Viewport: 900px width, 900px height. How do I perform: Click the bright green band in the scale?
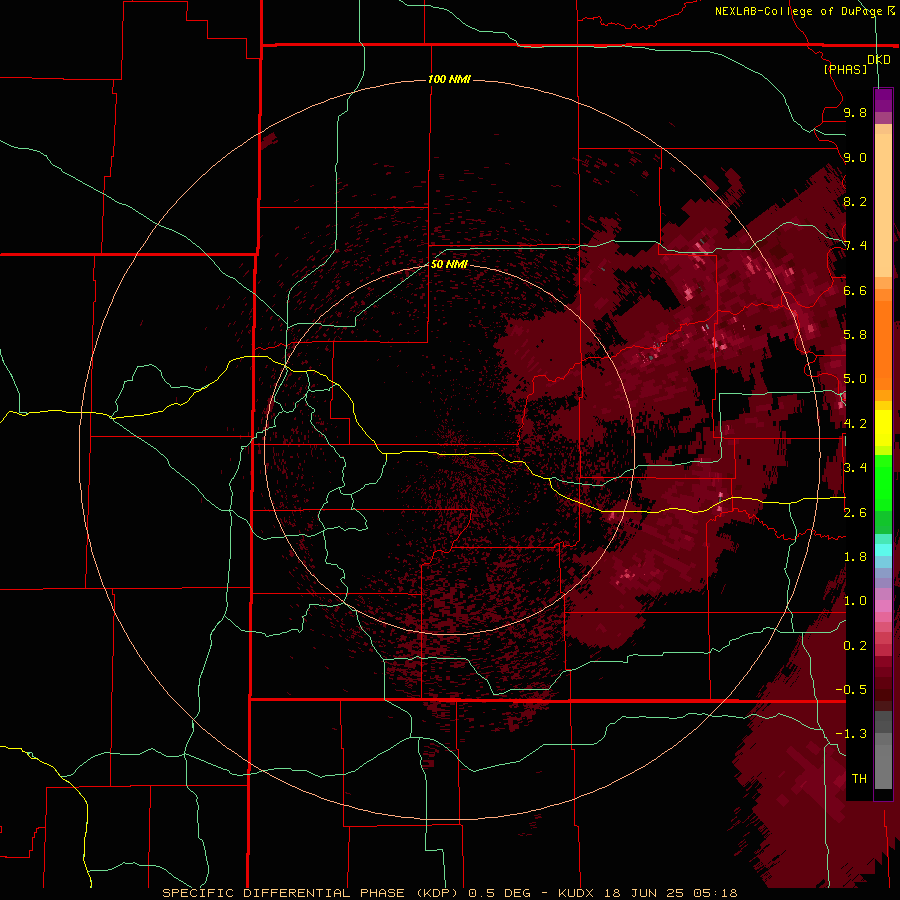(x=883, y=482)
